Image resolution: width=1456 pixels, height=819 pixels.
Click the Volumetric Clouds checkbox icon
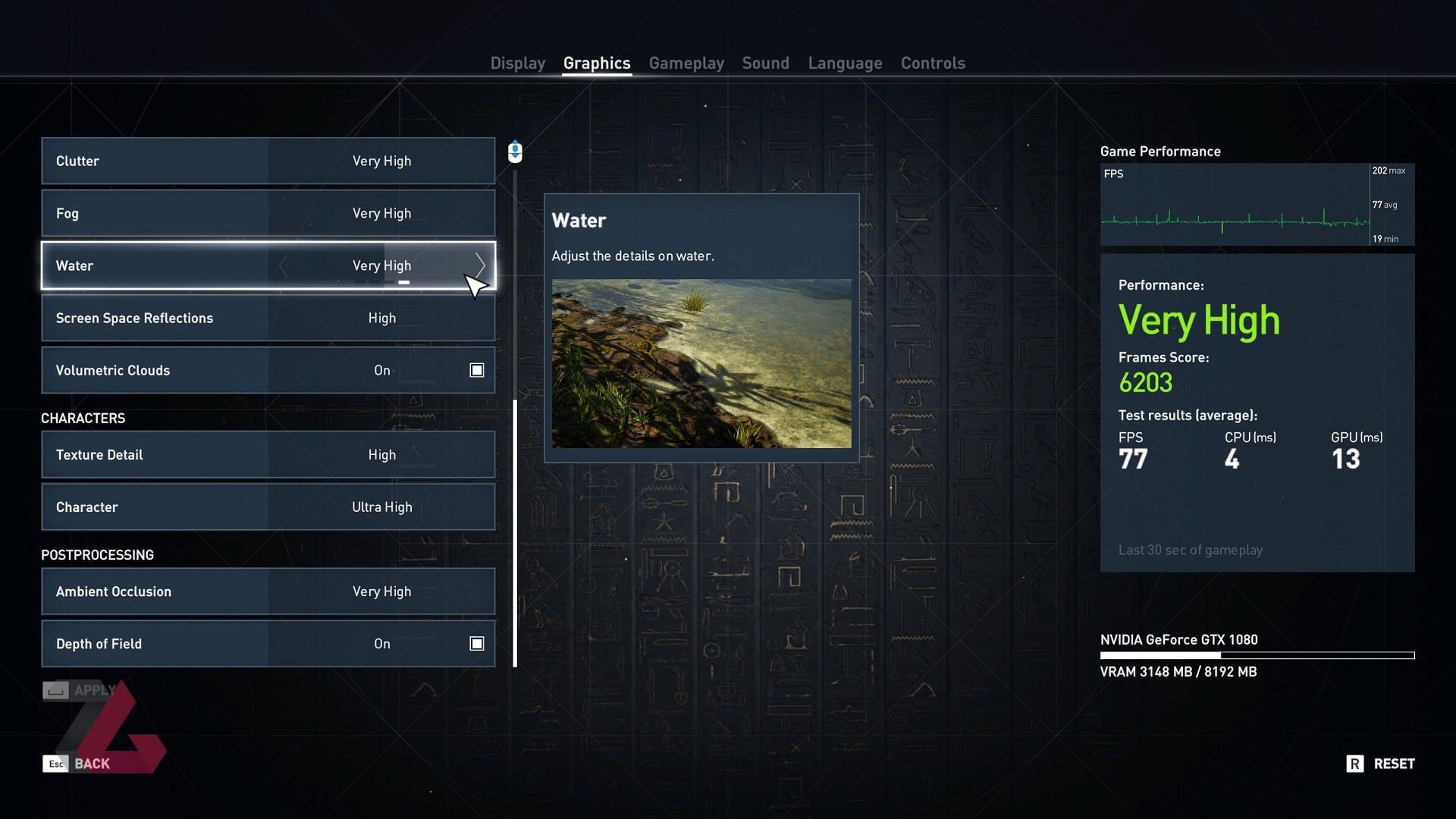(x=476, y=370)
